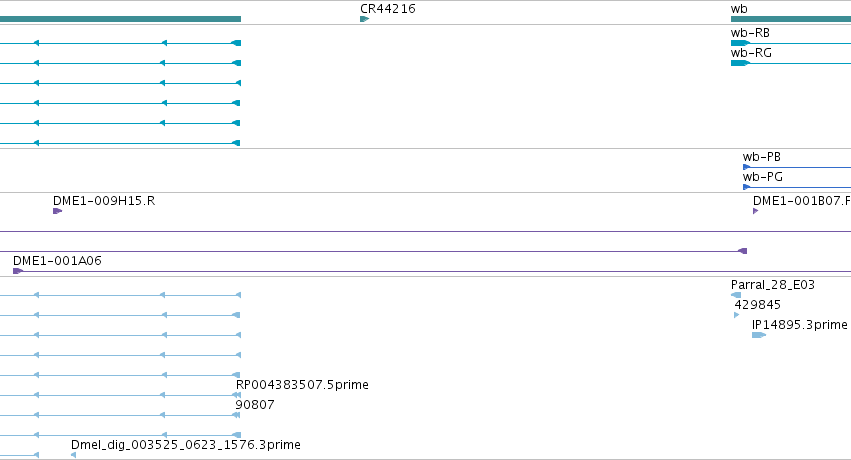Select the 90807 feature label
The width and height of the screenshot is (851, 460).
(255, 405)
